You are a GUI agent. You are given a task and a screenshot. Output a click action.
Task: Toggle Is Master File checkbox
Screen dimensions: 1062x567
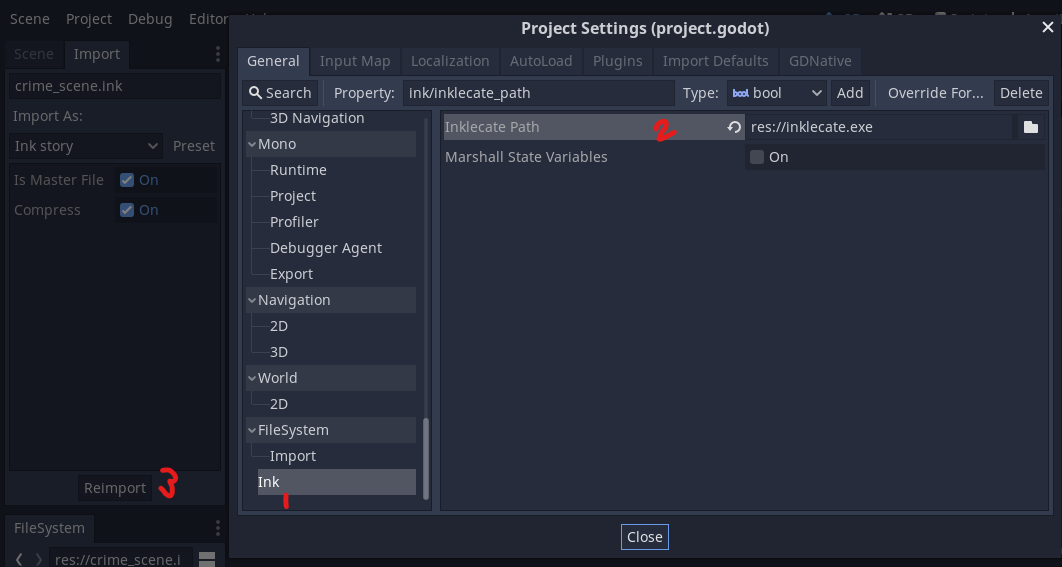tap(127, 180)
